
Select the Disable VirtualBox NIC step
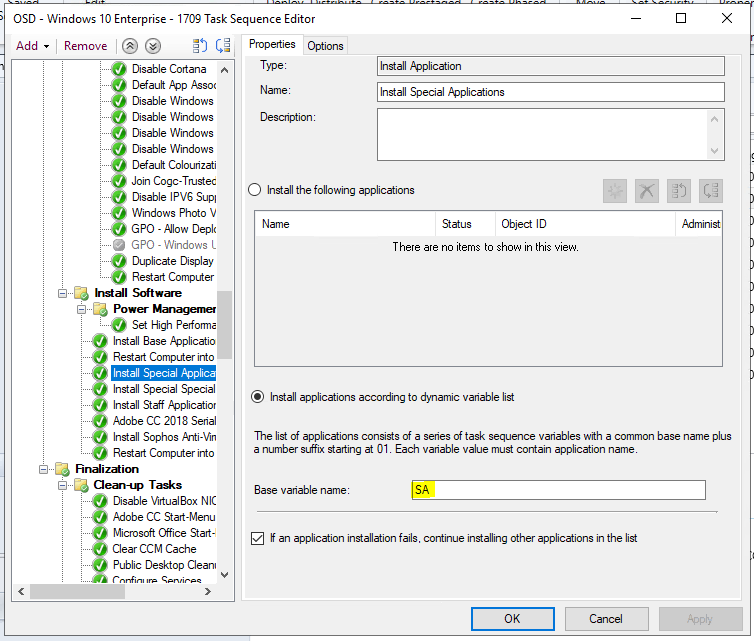(x=164, y=501)
